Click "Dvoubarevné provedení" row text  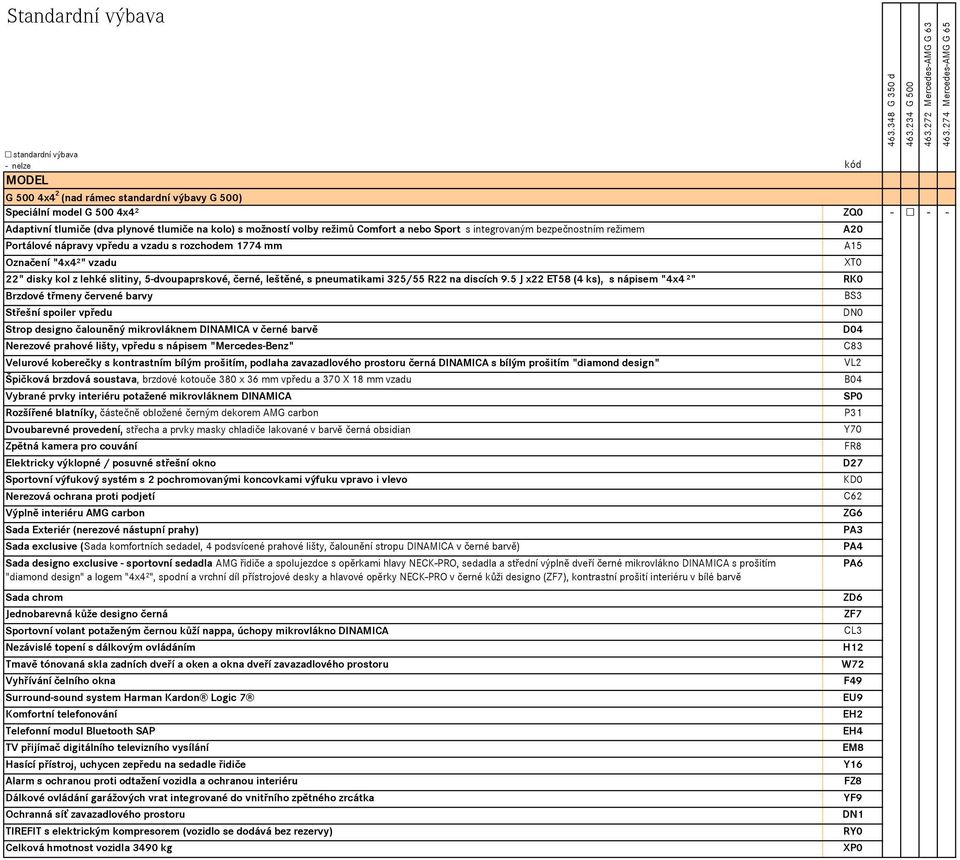pyautogui.click(x=208, y=430)
